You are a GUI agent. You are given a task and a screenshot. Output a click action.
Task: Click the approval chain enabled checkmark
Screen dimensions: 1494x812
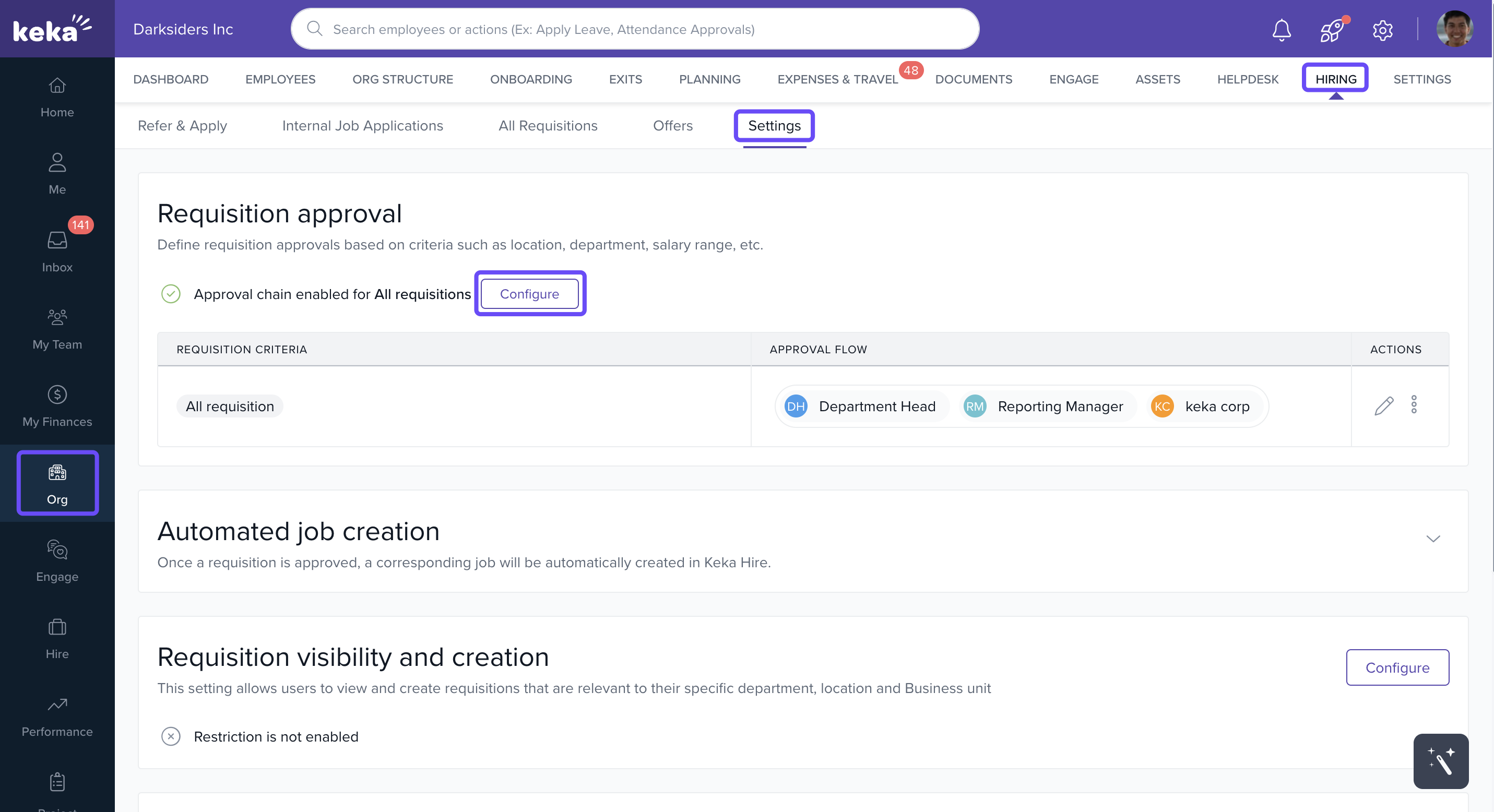[171, 294]
